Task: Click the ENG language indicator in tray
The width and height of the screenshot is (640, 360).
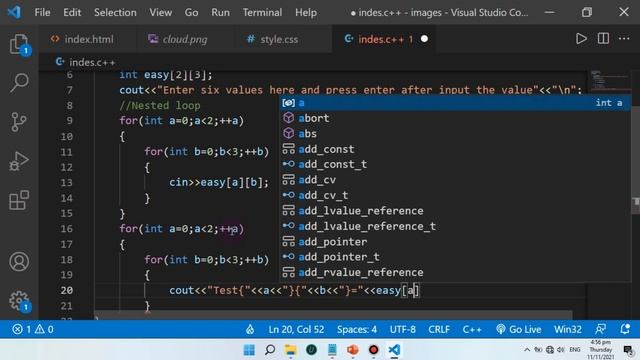Action: pos(575,350)
